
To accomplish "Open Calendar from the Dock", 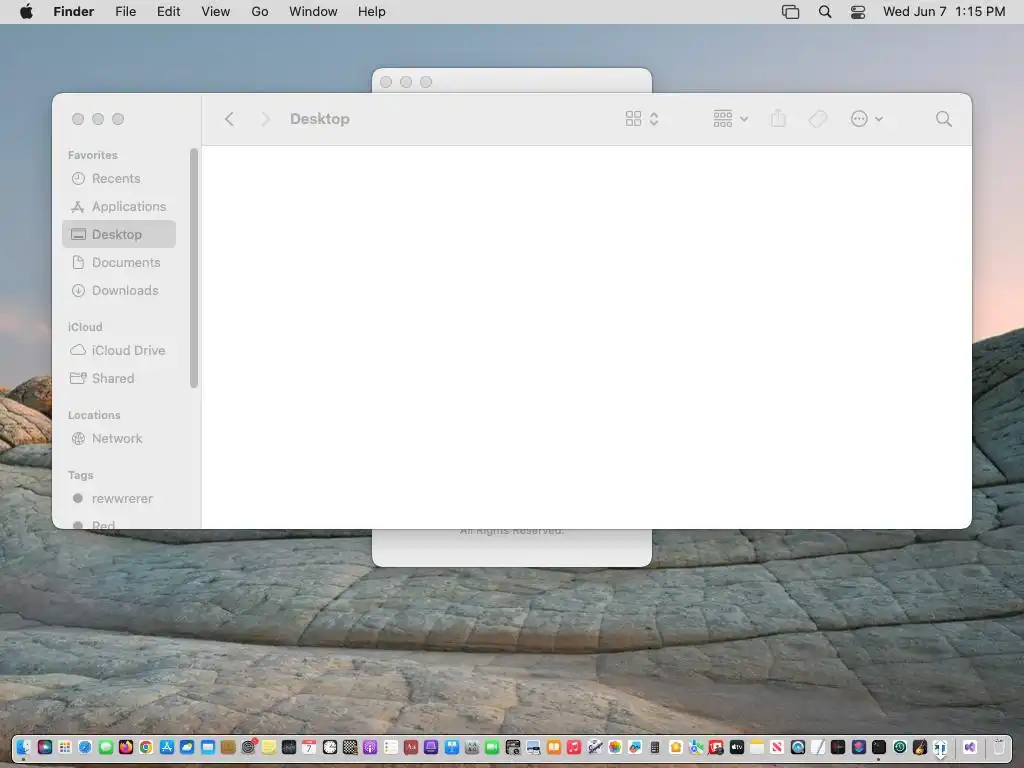I will click(309, 747).
